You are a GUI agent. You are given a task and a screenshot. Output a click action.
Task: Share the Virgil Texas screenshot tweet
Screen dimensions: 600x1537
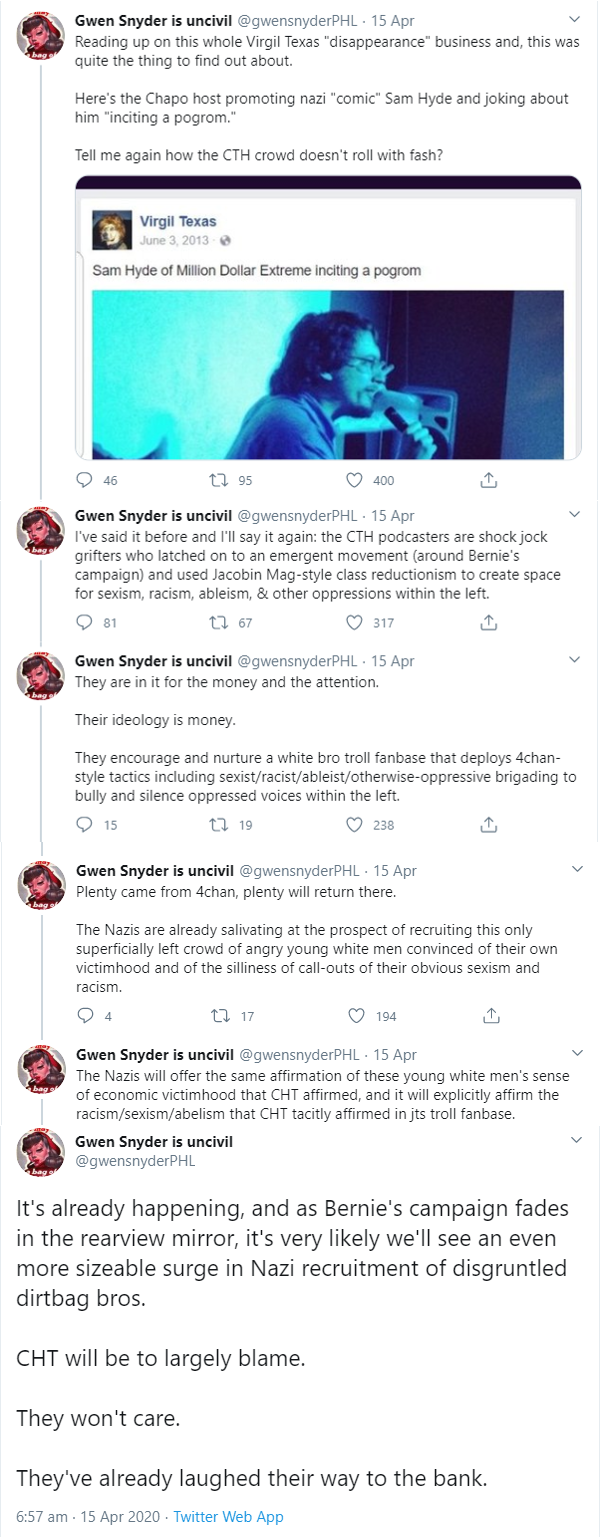click(488, 480)
